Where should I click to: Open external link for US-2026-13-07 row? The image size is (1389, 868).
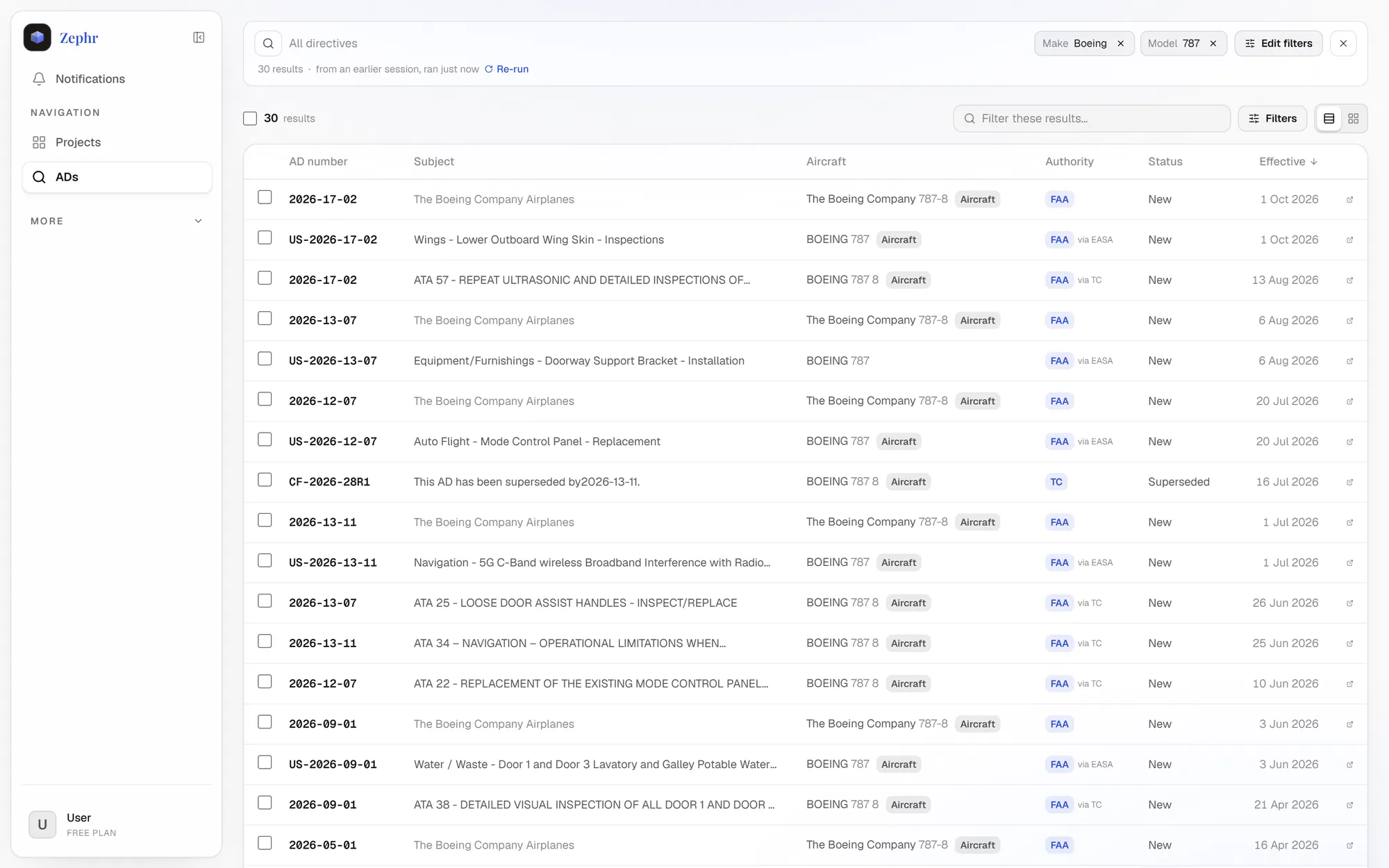click(x=1349, y=361)
